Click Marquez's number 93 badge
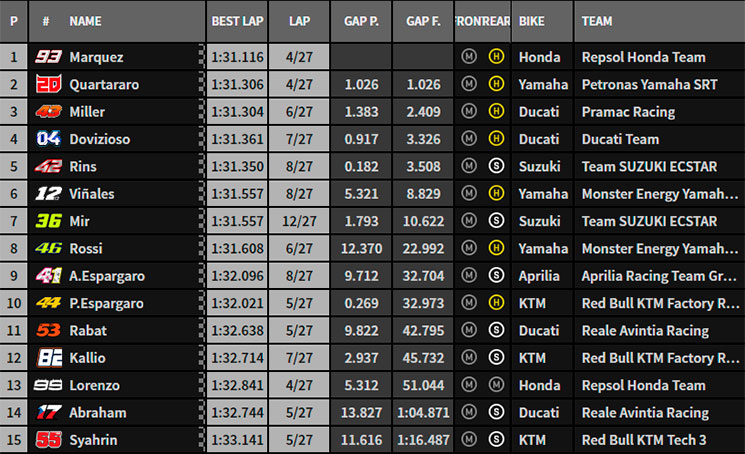The image size is (745, 454). pyautogui.click(x=48, y=57)
